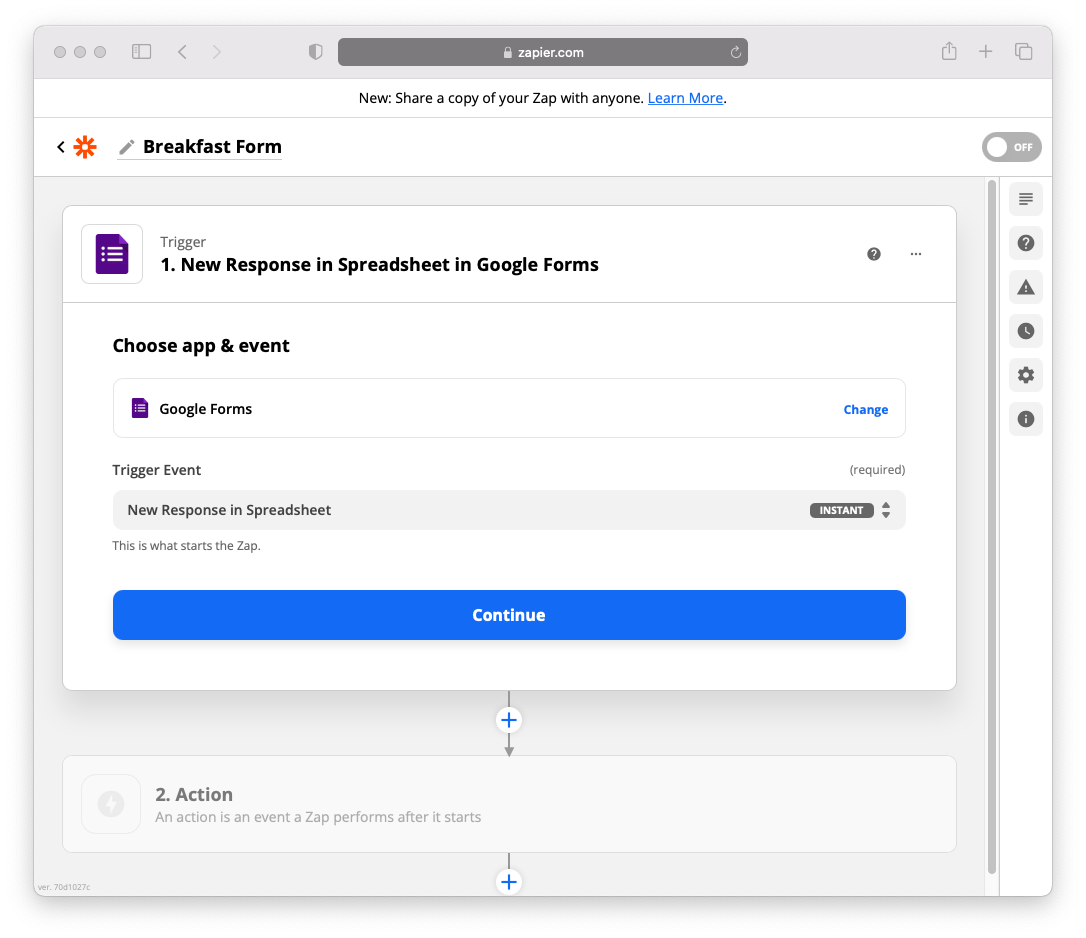Screen dimensions: 1086x938
Task: Click the blue Continue button
Action: click(x=509, y=615)
